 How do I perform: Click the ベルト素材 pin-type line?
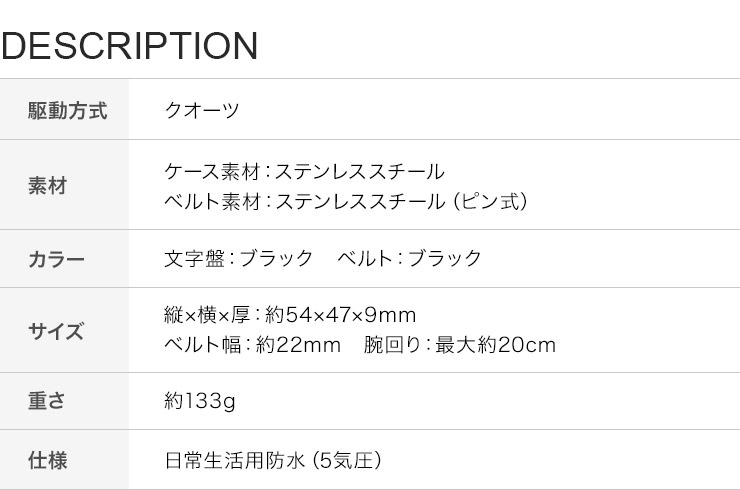346,201
